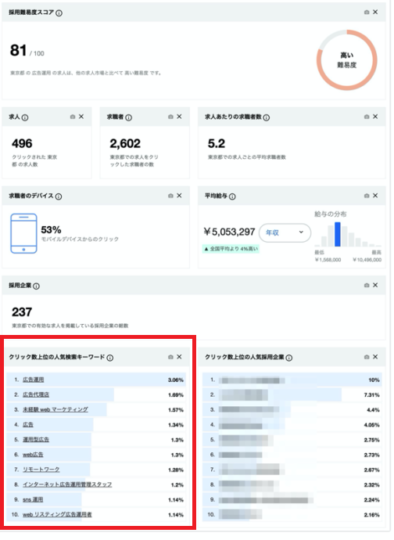Select the 5.2 seekers per job value

[216, 144]
